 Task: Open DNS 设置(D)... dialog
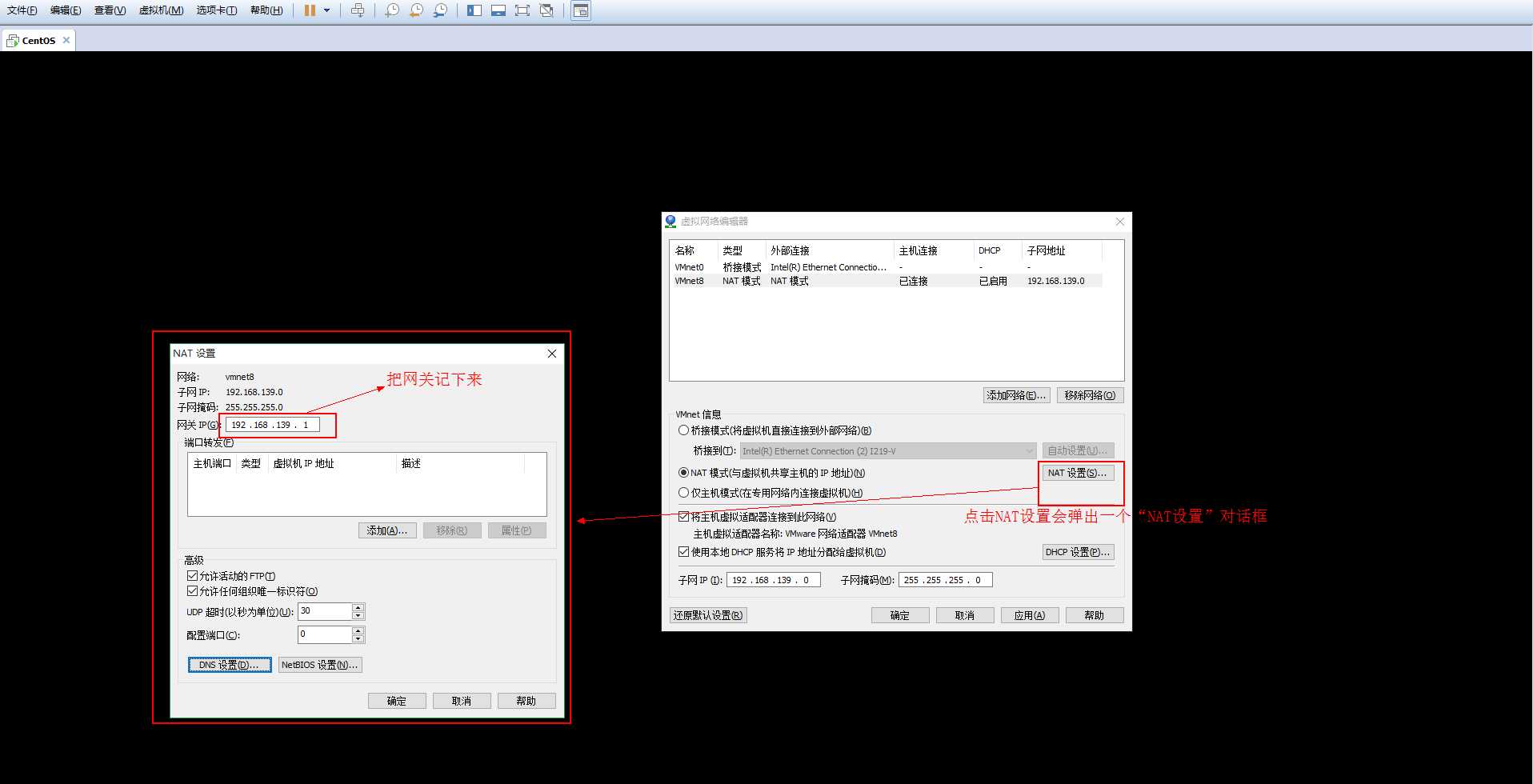tap(230, 665)
